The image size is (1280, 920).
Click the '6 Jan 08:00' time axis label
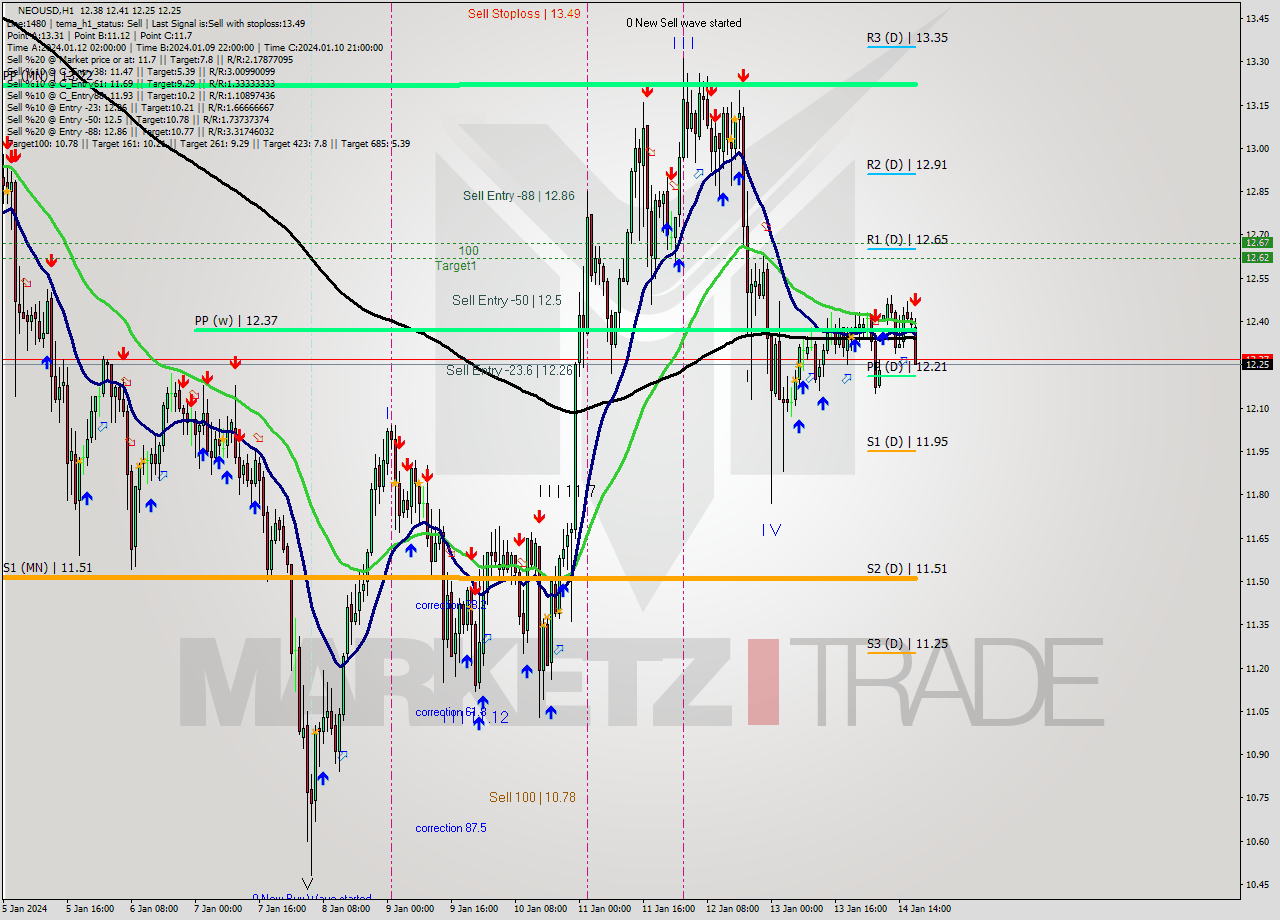click(x=156, y=909)
